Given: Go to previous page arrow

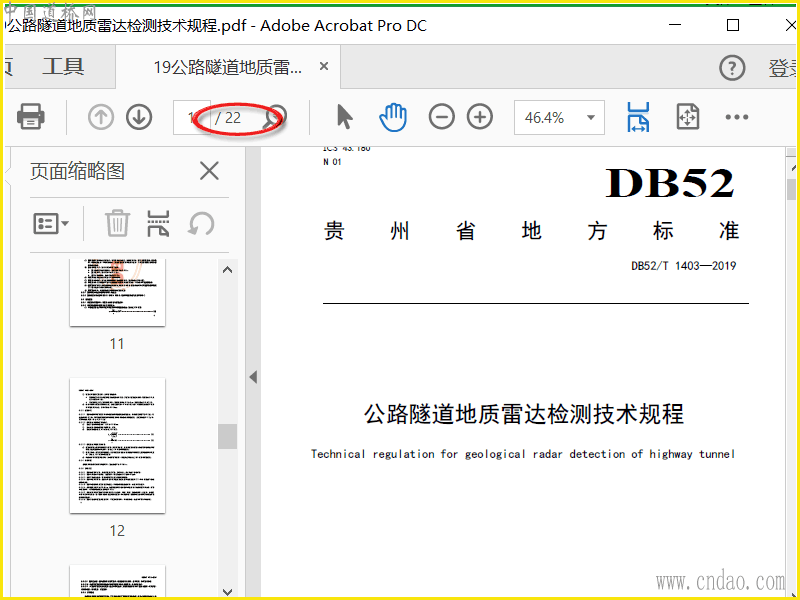Looking at the screenshot, I should pos(101,117).
